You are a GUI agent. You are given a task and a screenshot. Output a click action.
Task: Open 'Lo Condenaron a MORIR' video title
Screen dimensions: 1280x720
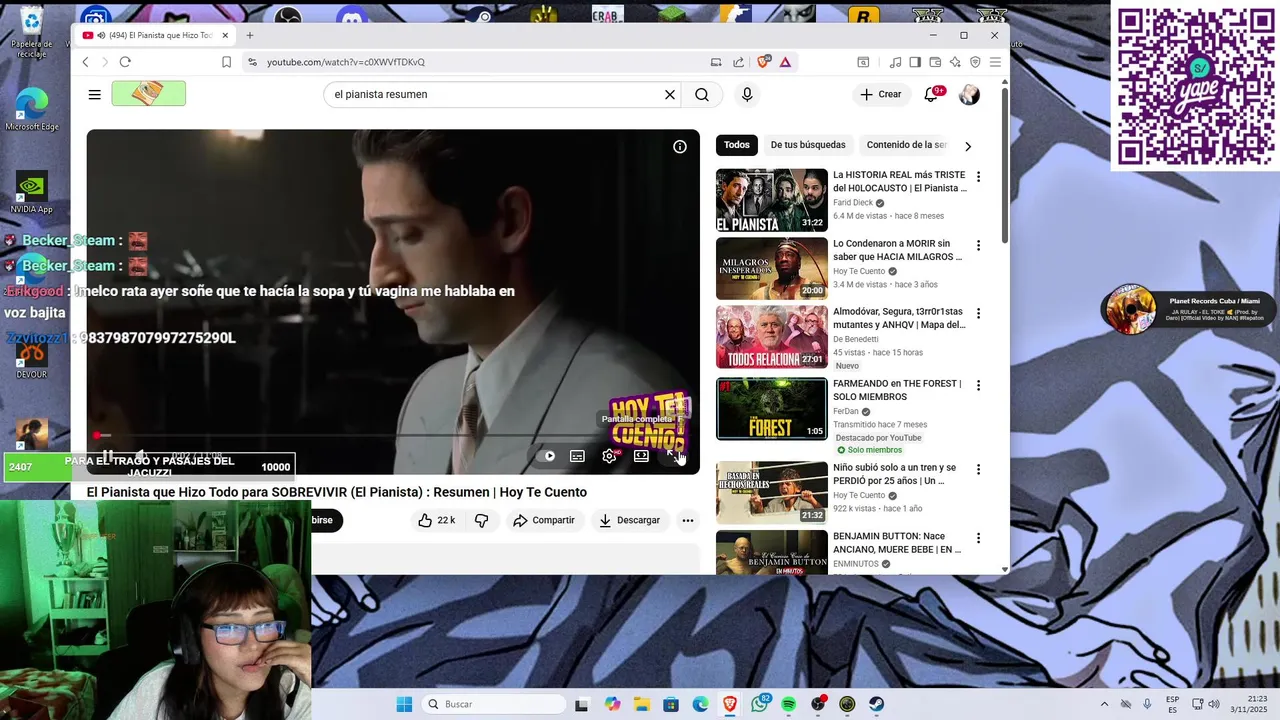click(x=898, y=250)
